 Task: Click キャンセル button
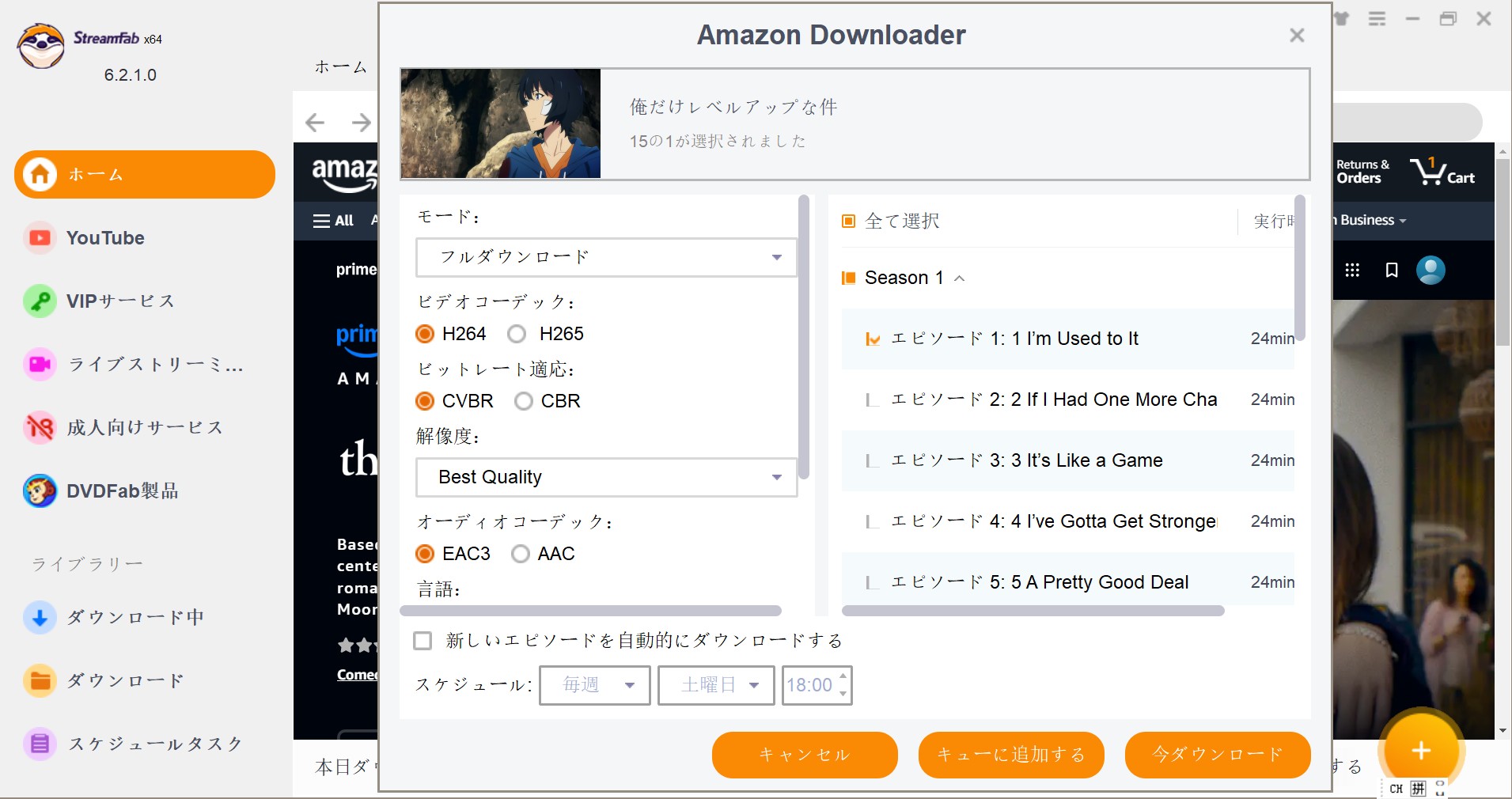point(805,755)
